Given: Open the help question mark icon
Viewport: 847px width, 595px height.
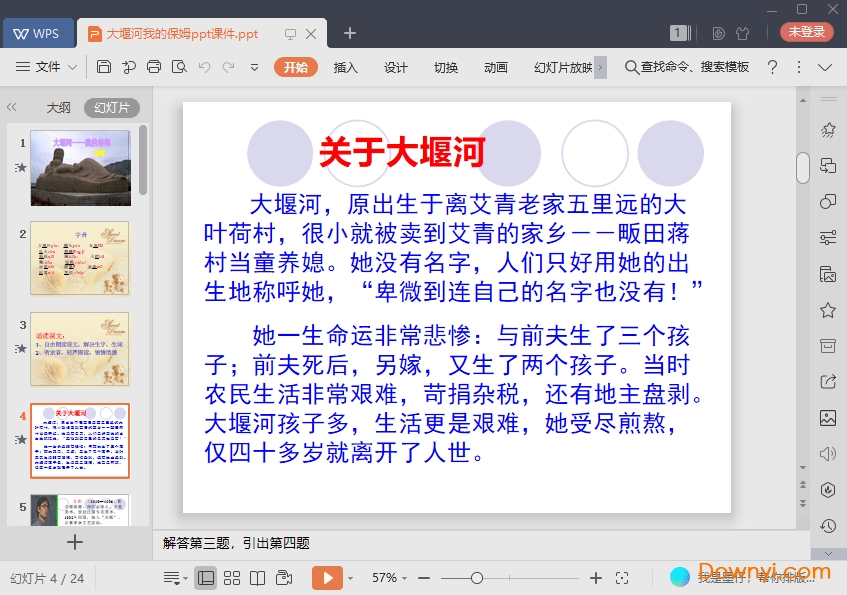Looking at the screenshot, I should pos(772,67).
